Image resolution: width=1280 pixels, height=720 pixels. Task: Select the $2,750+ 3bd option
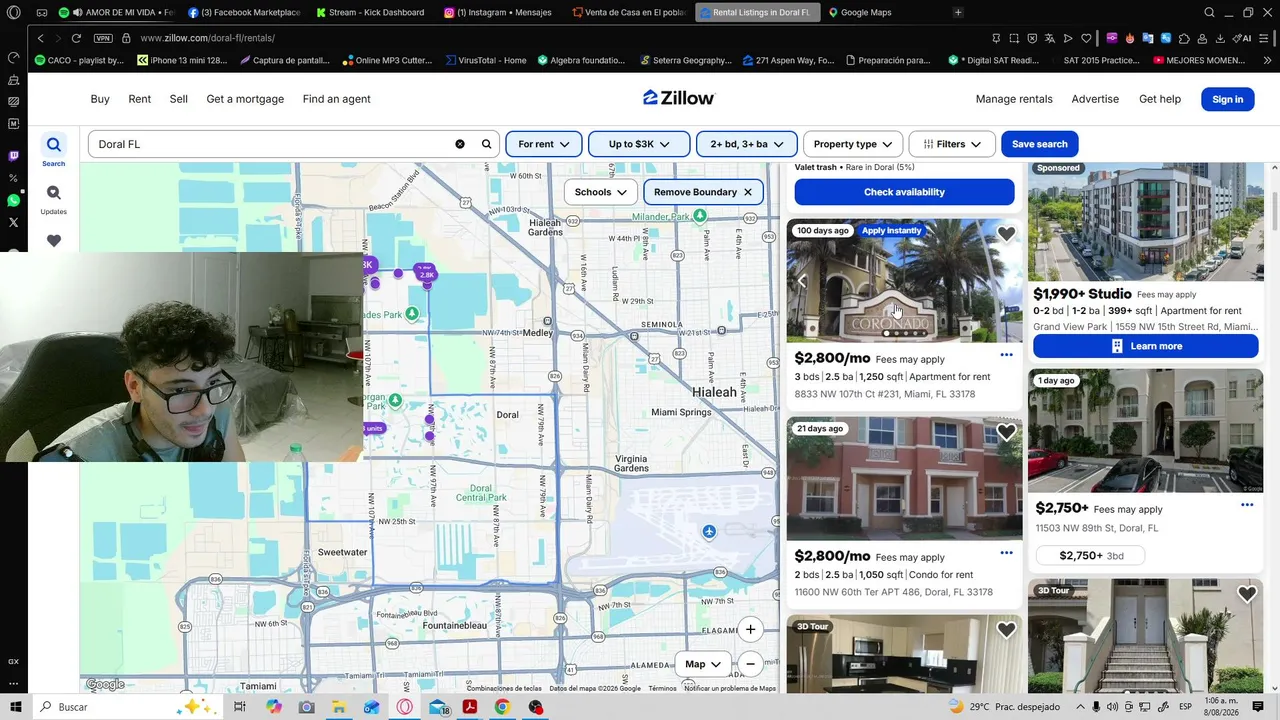point(1092,556)
